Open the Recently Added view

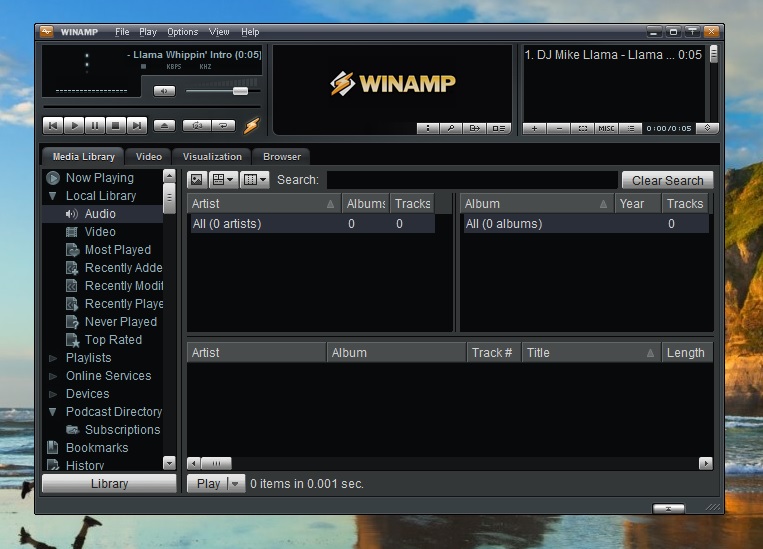click(123, 268)
